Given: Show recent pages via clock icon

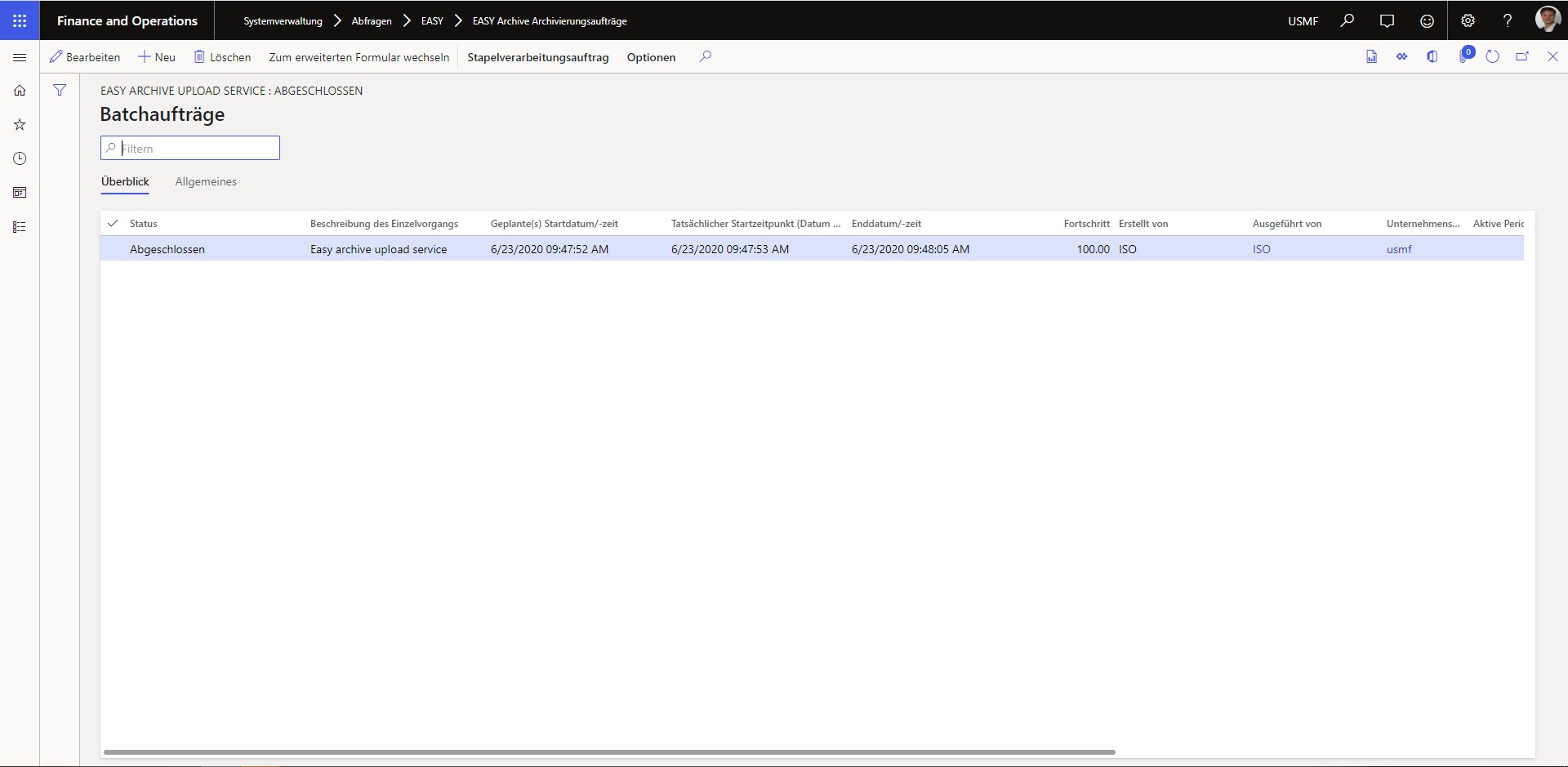Looking at the screenshot, I should pyautogui.click(x=20, y=158).
